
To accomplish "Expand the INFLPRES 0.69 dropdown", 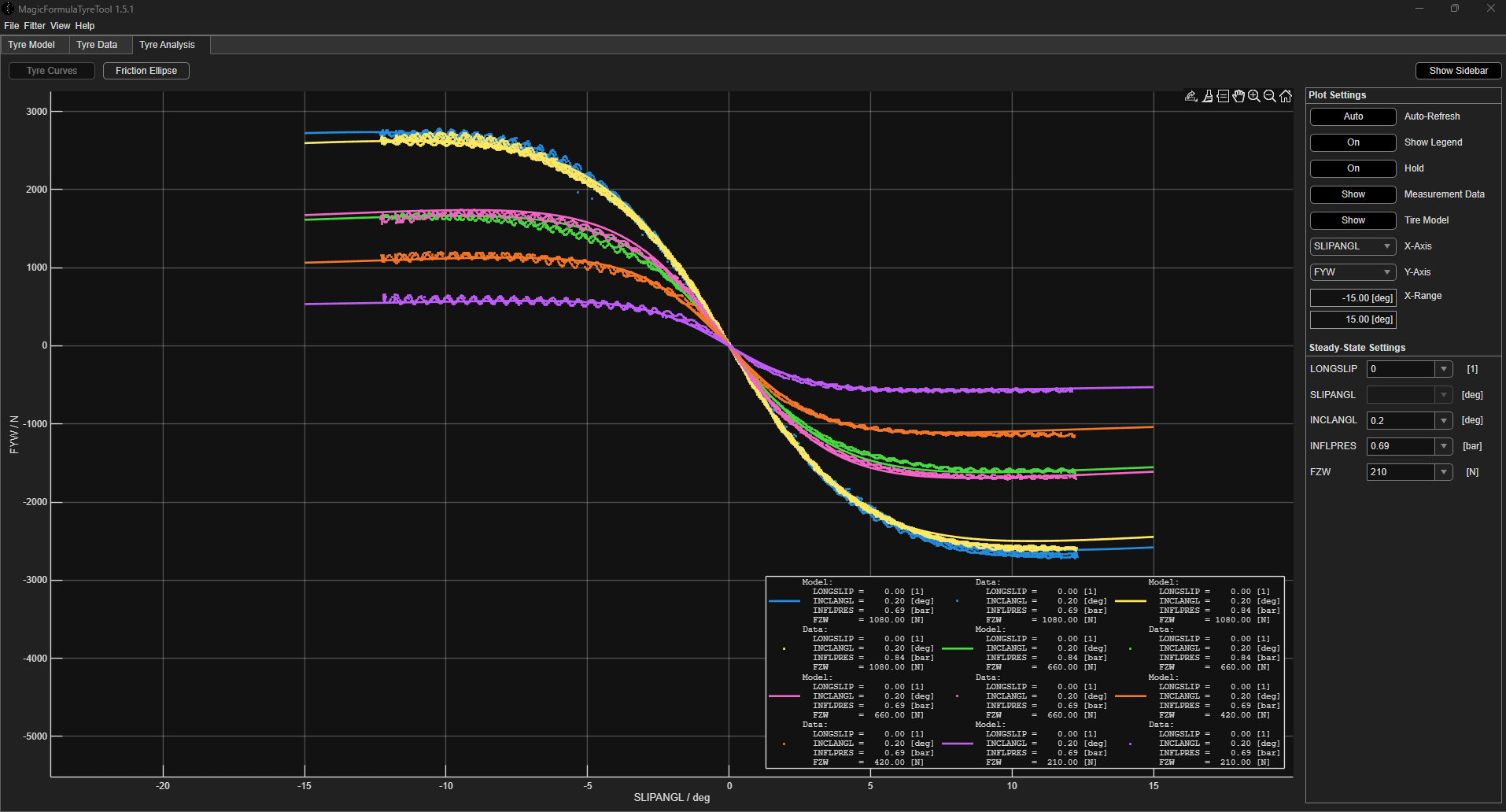I will click(1443, 446).
